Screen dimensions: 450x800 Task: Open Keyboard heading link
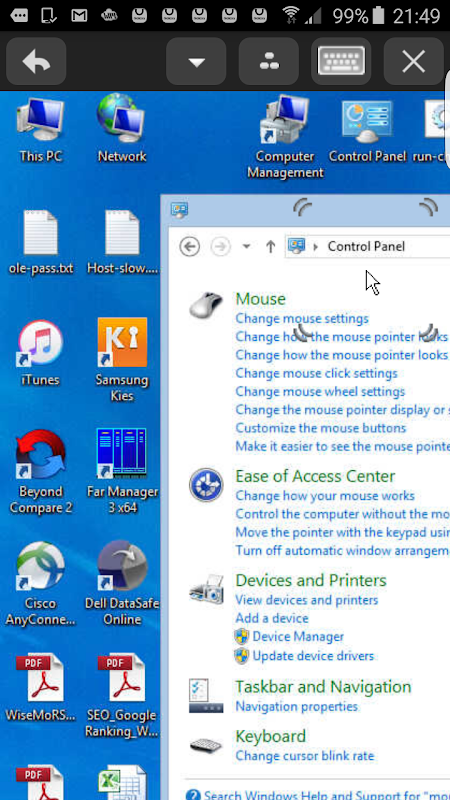270,736
